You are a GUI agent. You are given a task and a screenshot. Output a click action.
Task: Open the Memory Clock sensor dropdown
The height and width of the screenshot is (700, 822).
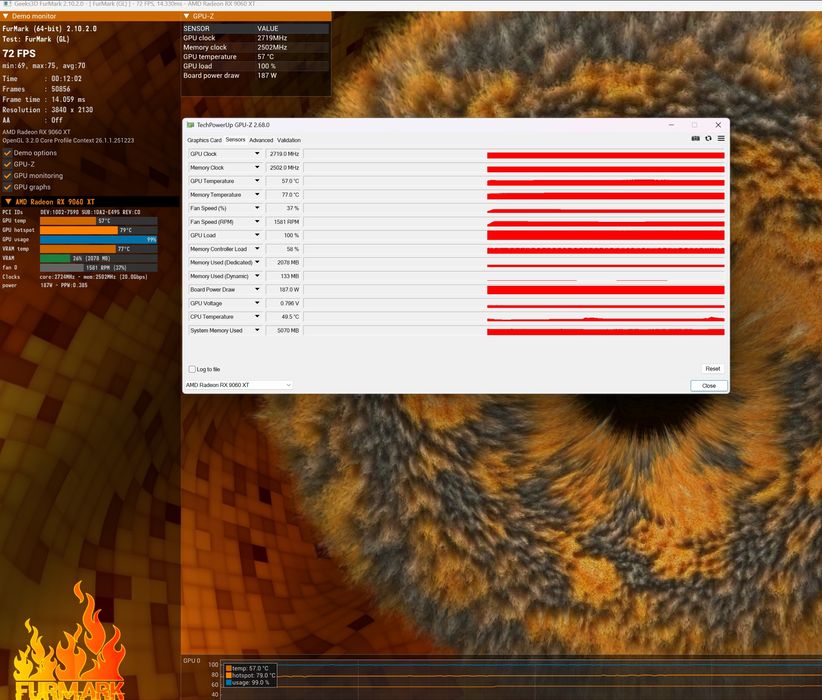click(257, 167)
